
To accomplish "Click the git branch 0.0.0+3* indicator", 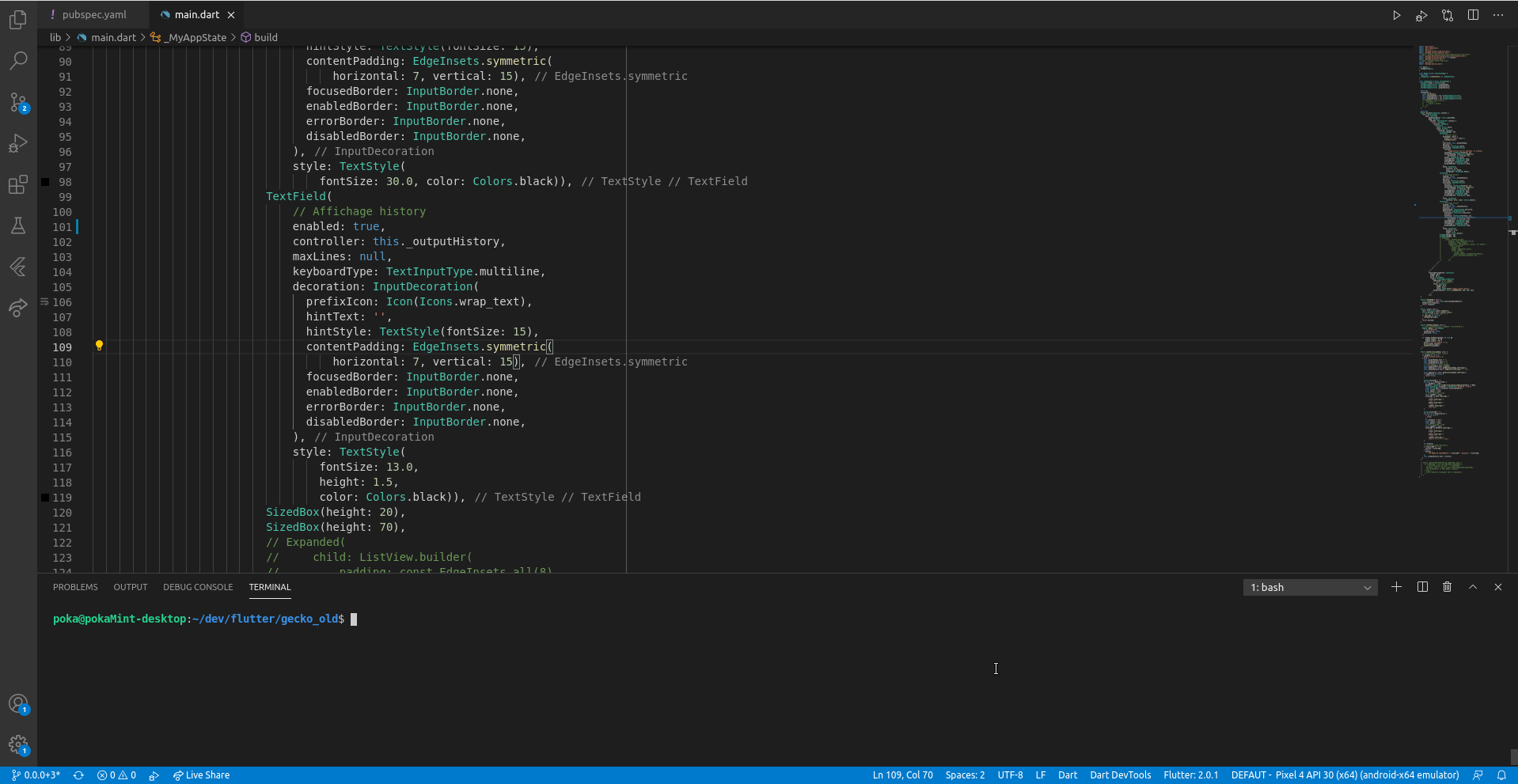I will point(36,775).
